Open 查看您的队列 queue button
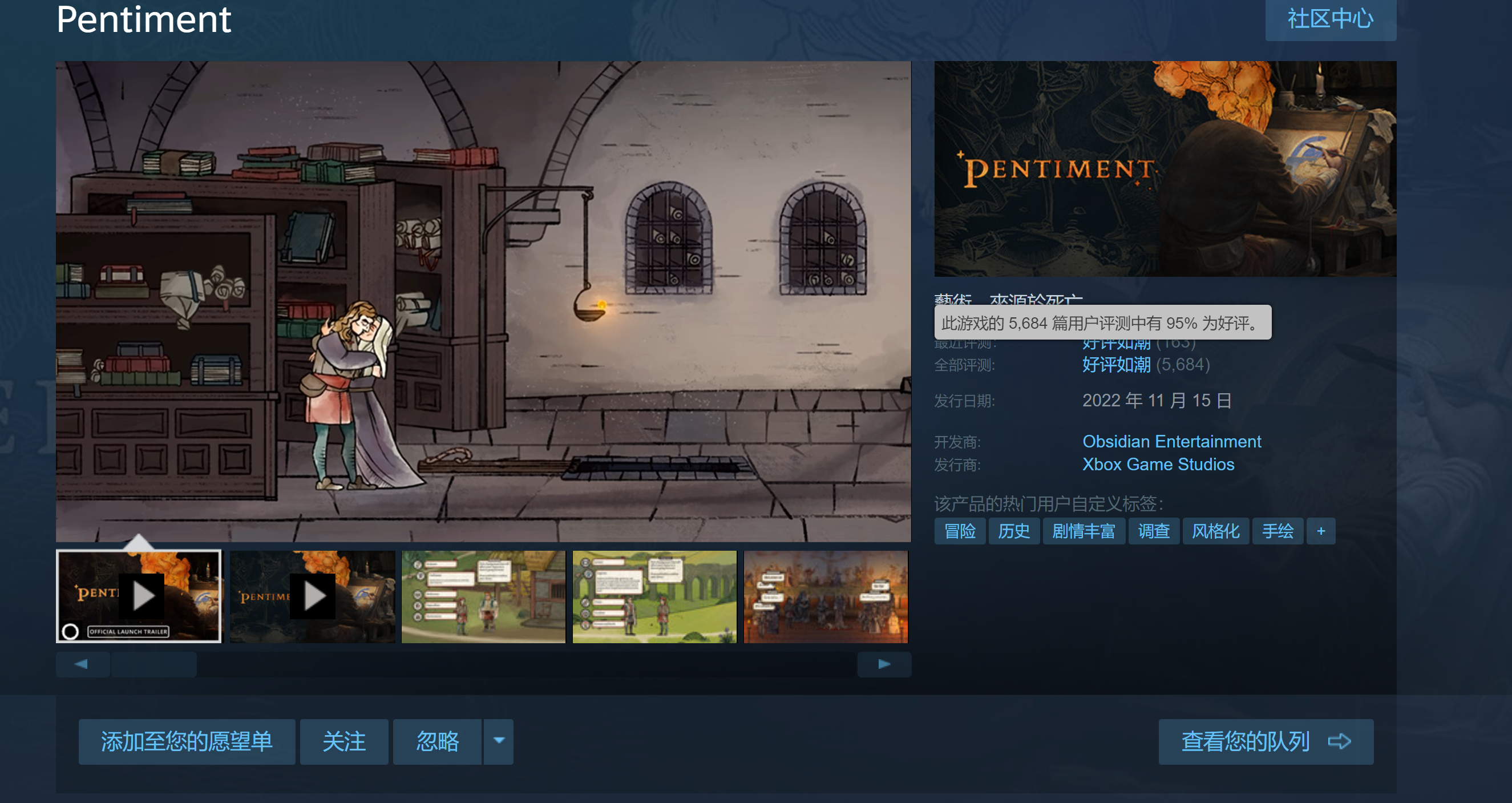 pos(1266,741)
